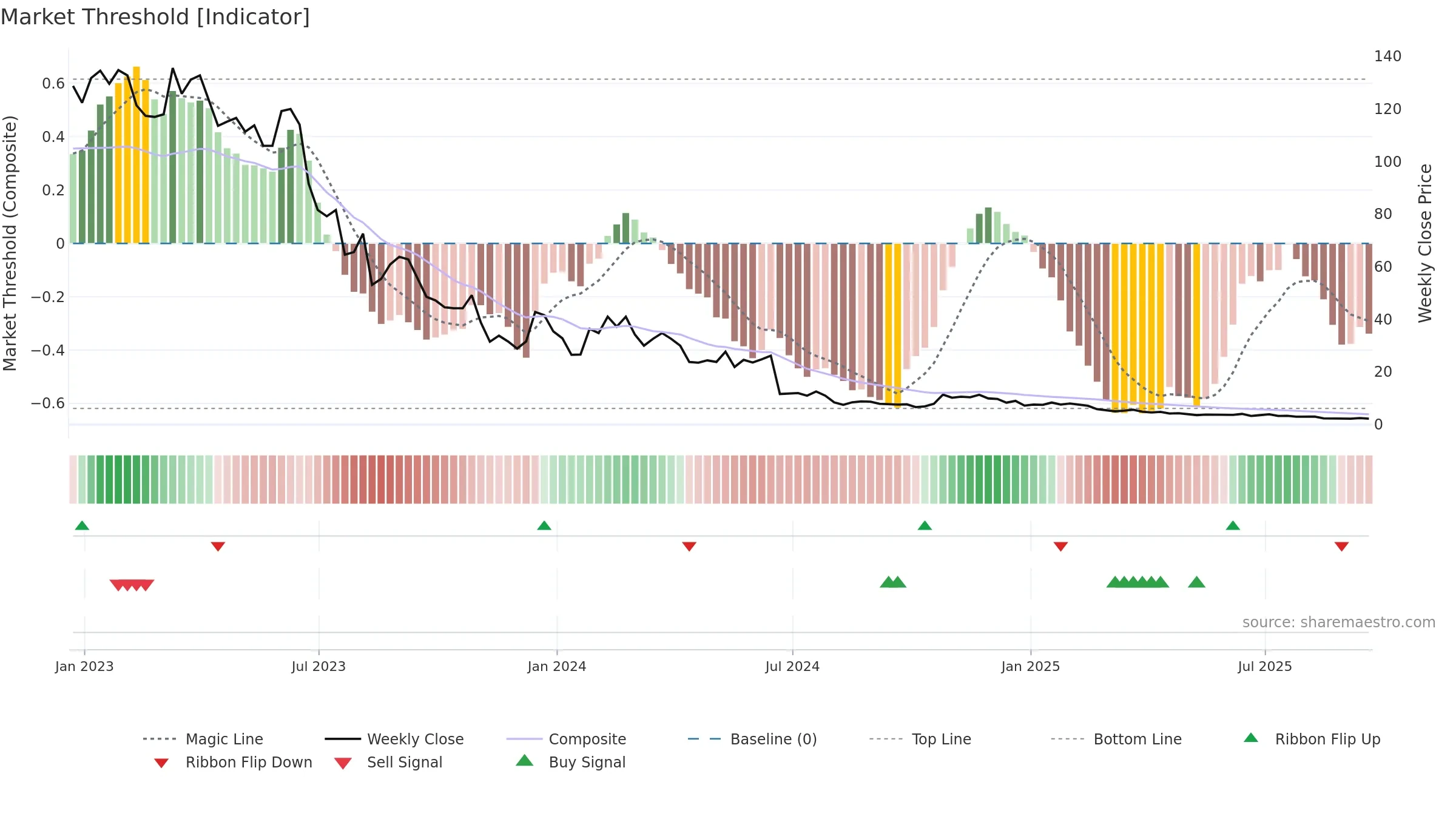Toggle the Baseline (0) legend entry
The width and height of the screenshot is (1456, 819).
(752, 739)
